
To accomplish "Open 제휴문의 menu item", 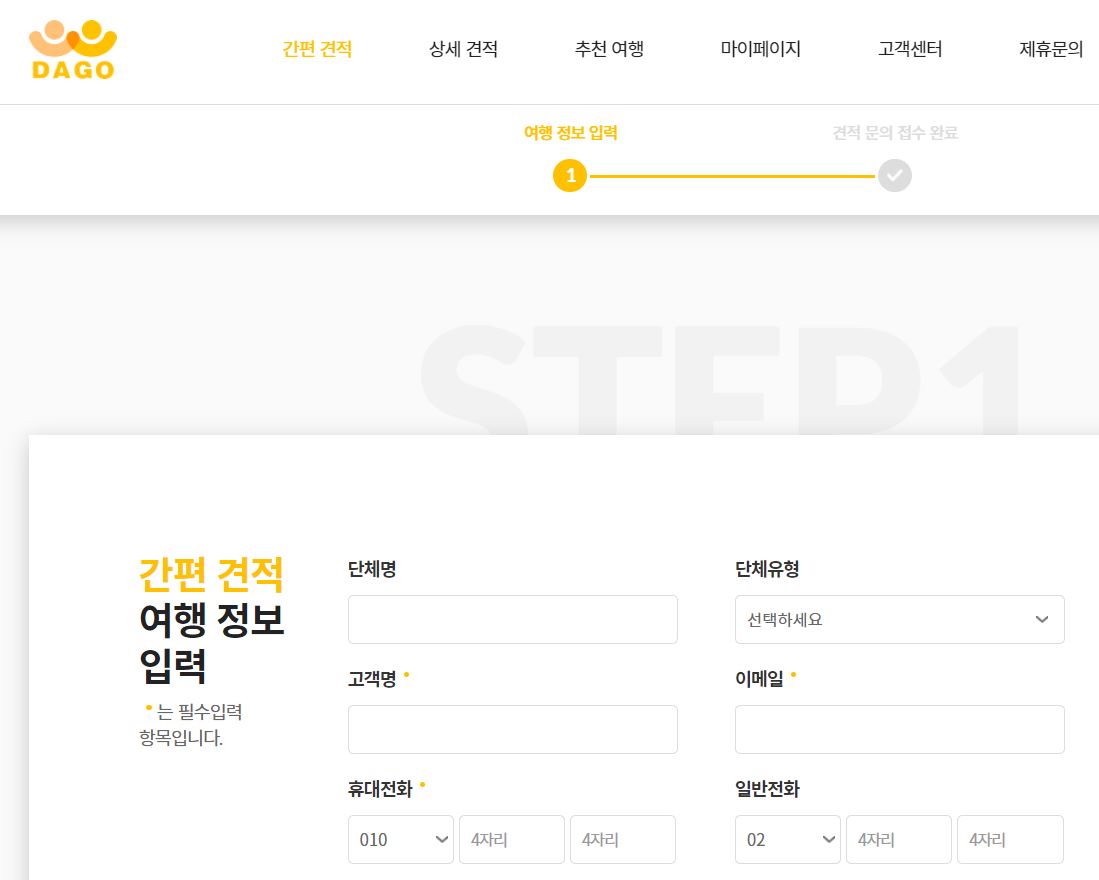I will [1051, 49].
